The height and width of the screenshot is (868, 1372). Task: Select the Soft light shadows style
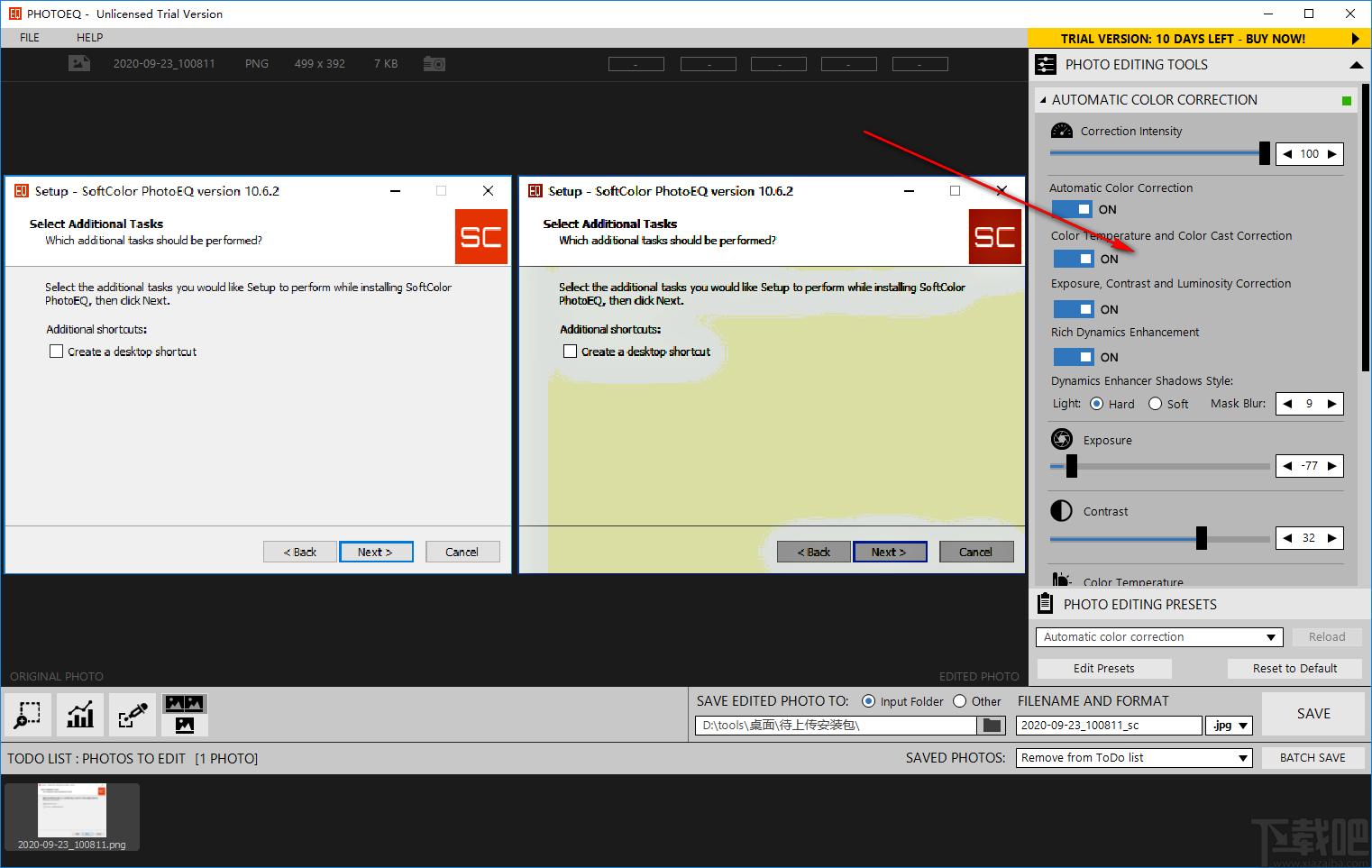(1156, 404)
